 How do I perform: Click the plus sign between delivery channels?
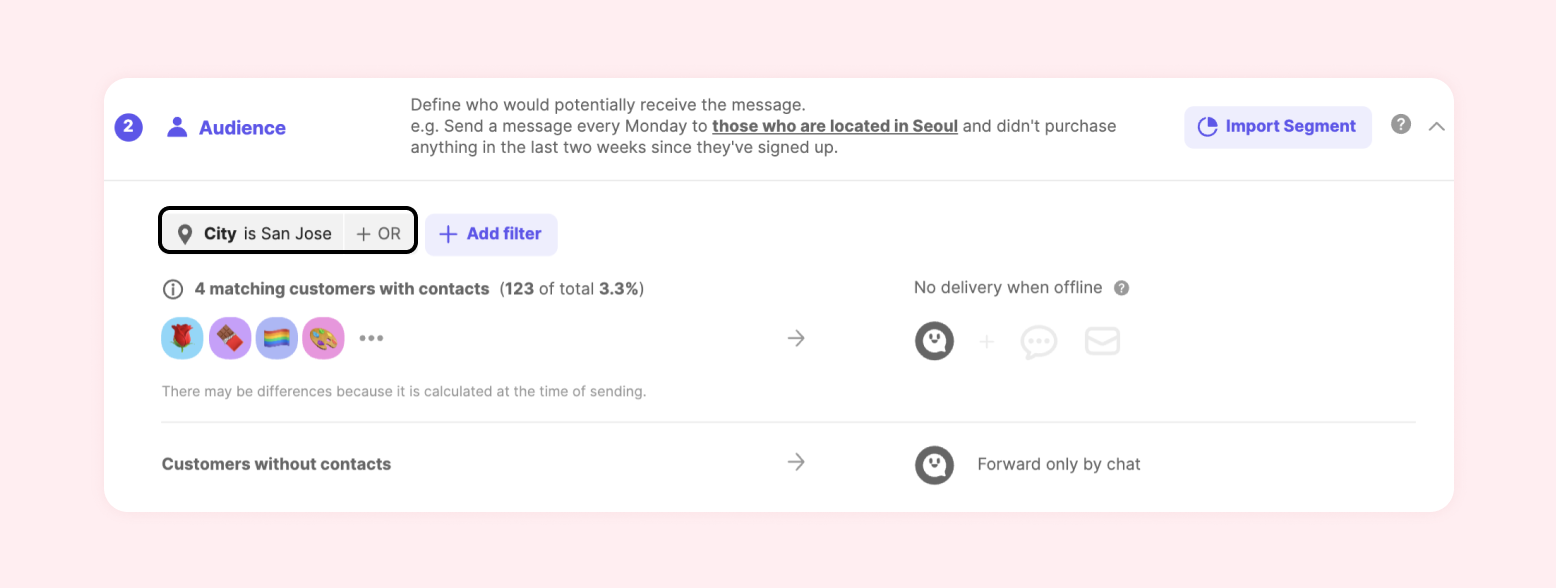pyautogui.click(x=987, y=342)
